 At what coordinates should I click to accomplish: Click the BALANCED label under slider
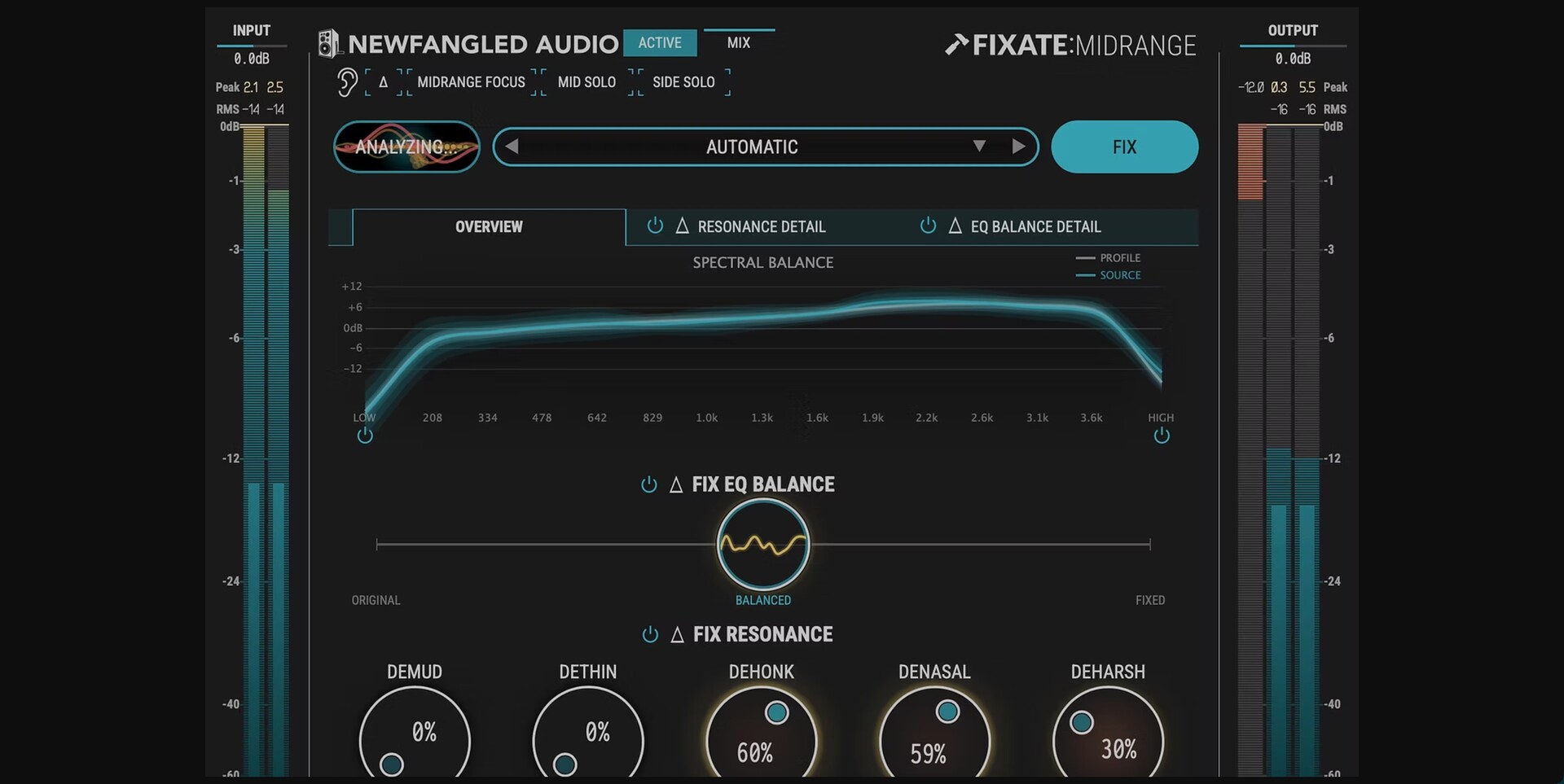click(763, 600)
